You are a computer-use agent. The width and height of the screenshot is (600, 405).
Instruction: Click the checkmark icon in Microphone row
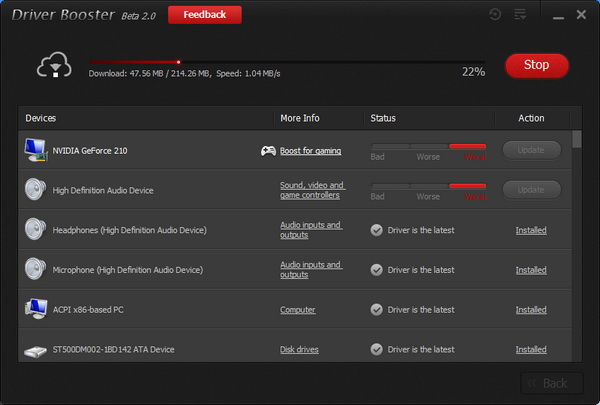(377, 270)
